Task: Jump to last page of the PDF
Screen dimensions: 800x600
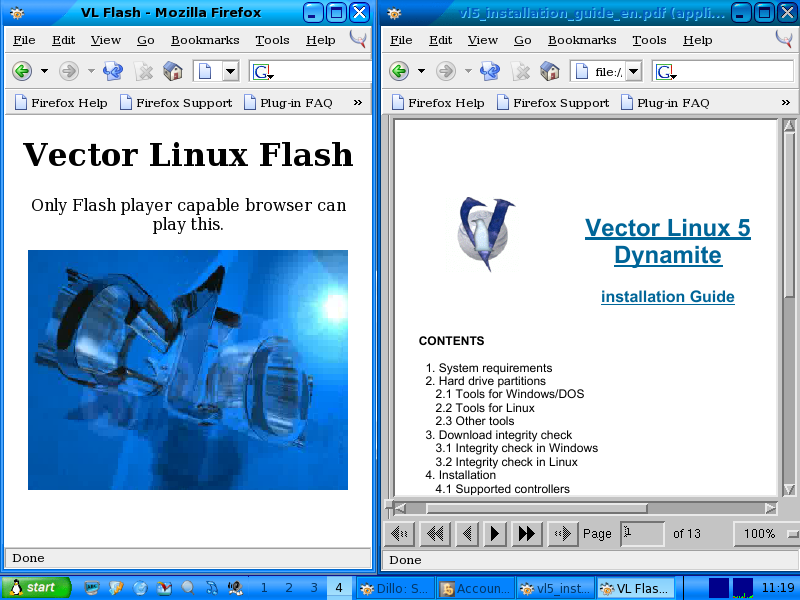Action: pos(526,534)
